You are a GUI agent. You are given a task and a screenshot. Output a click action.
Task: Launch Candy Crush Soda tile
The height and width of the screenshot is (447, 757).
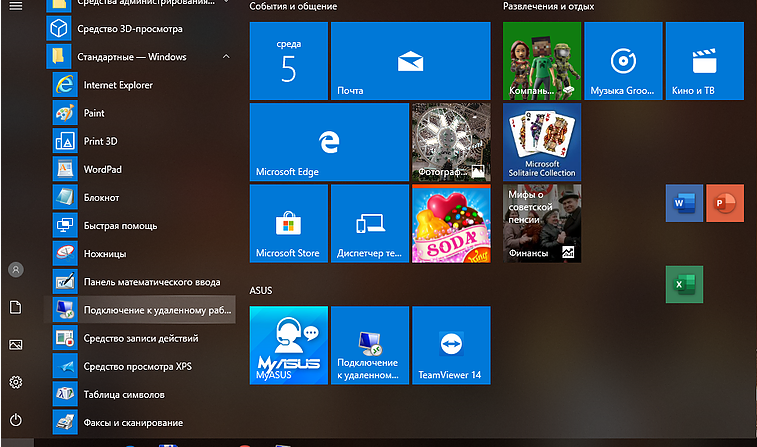pos(451,224)
